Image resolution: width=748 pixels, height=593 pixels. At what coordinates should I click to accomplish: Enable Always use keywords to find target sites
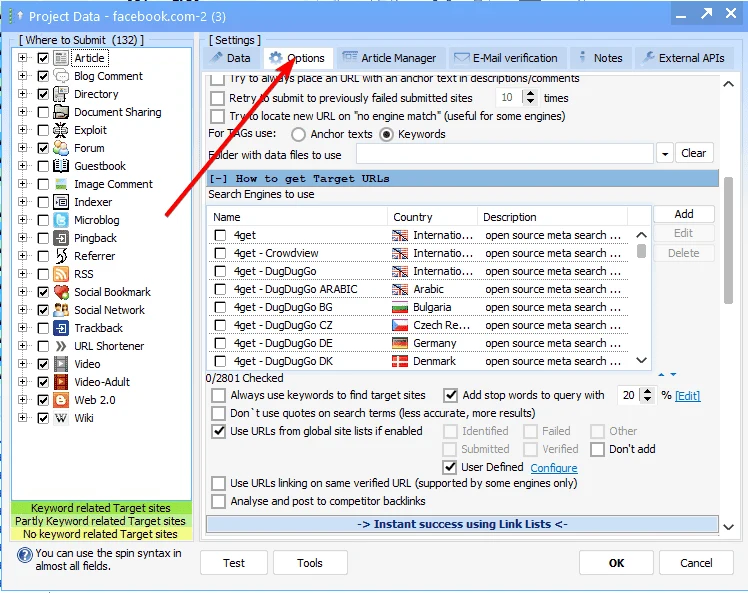[218, 395]
